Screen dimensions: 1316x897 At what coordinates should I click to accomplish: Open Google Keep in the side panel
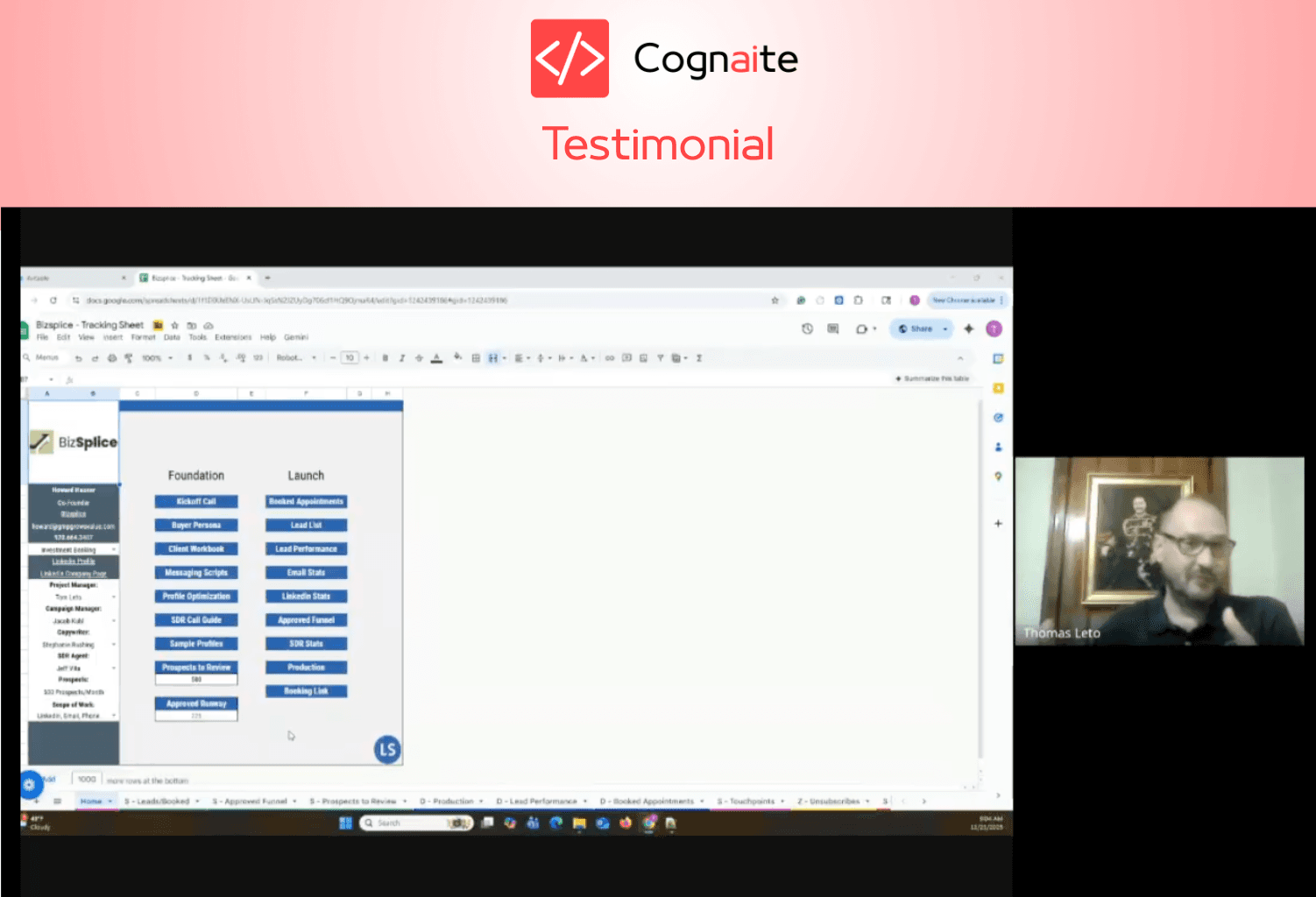tap(998, 388)
